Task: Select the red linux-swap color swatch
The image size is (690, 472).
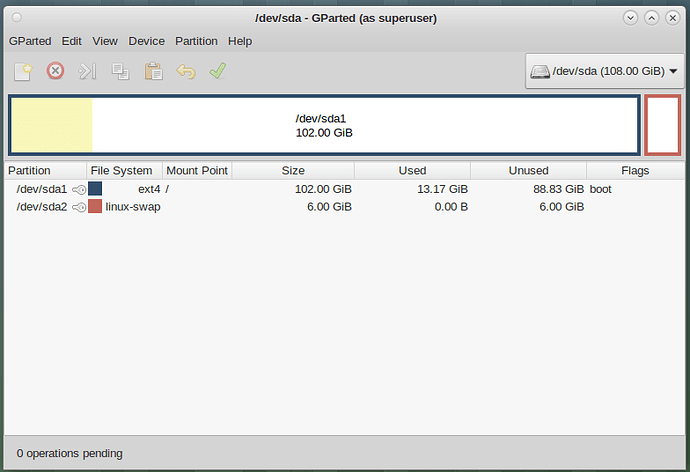Action: tap(95, 206)
